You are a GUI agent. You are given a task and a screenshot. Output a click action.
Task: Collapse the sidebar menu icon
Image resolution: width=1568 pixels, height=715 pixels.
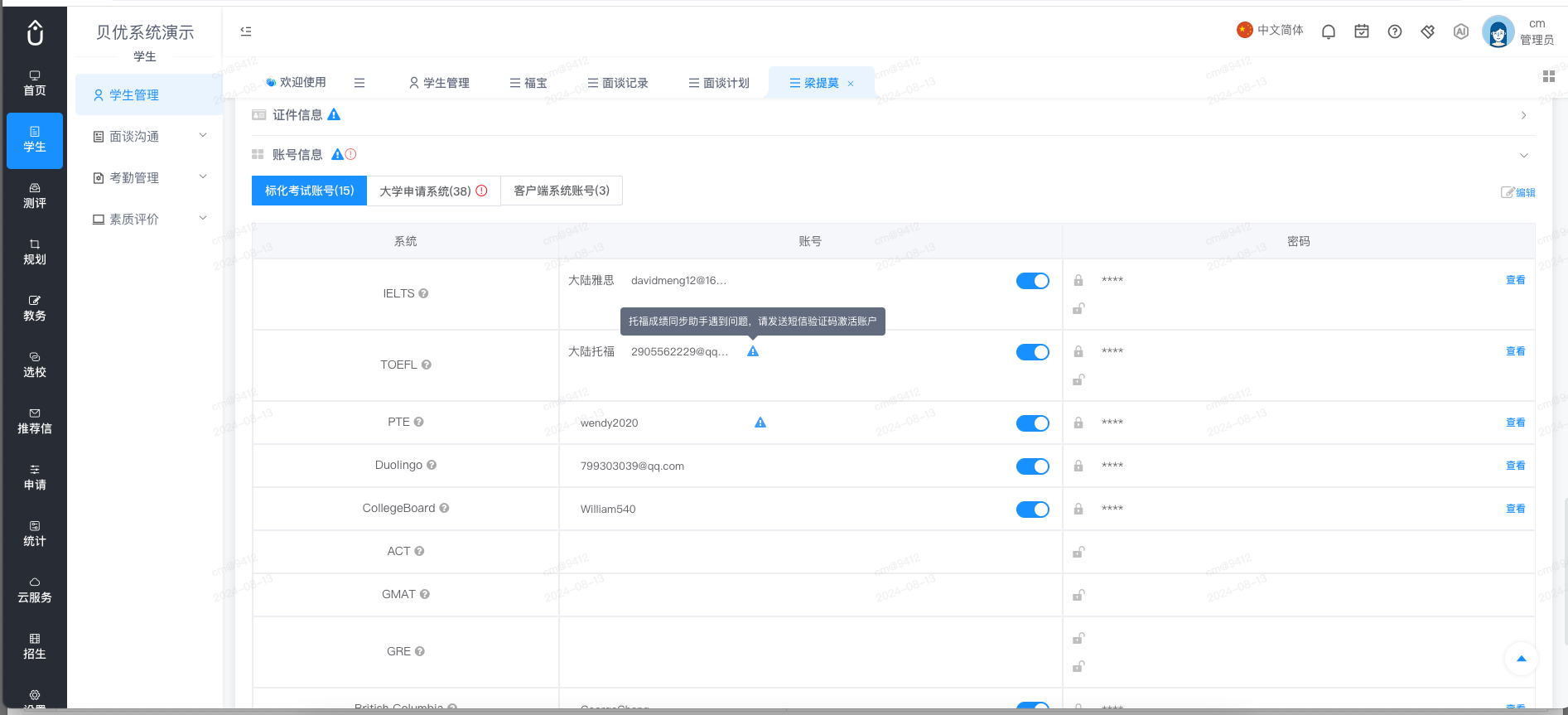click(246, 31)
